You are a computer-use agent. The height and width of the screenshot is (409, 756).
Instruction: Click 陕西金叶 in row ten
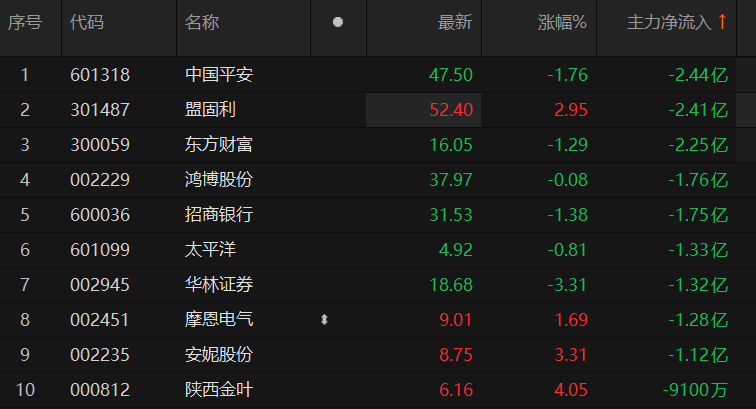[219, 389]
